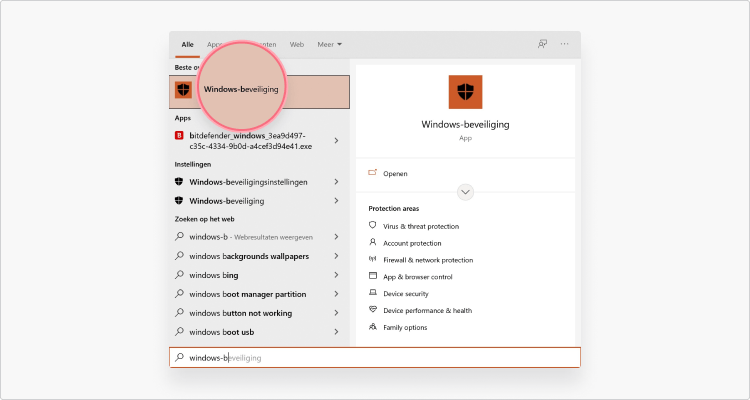Open Device performance & health
Screen dimensions: 750x400
tap(428, 311)
